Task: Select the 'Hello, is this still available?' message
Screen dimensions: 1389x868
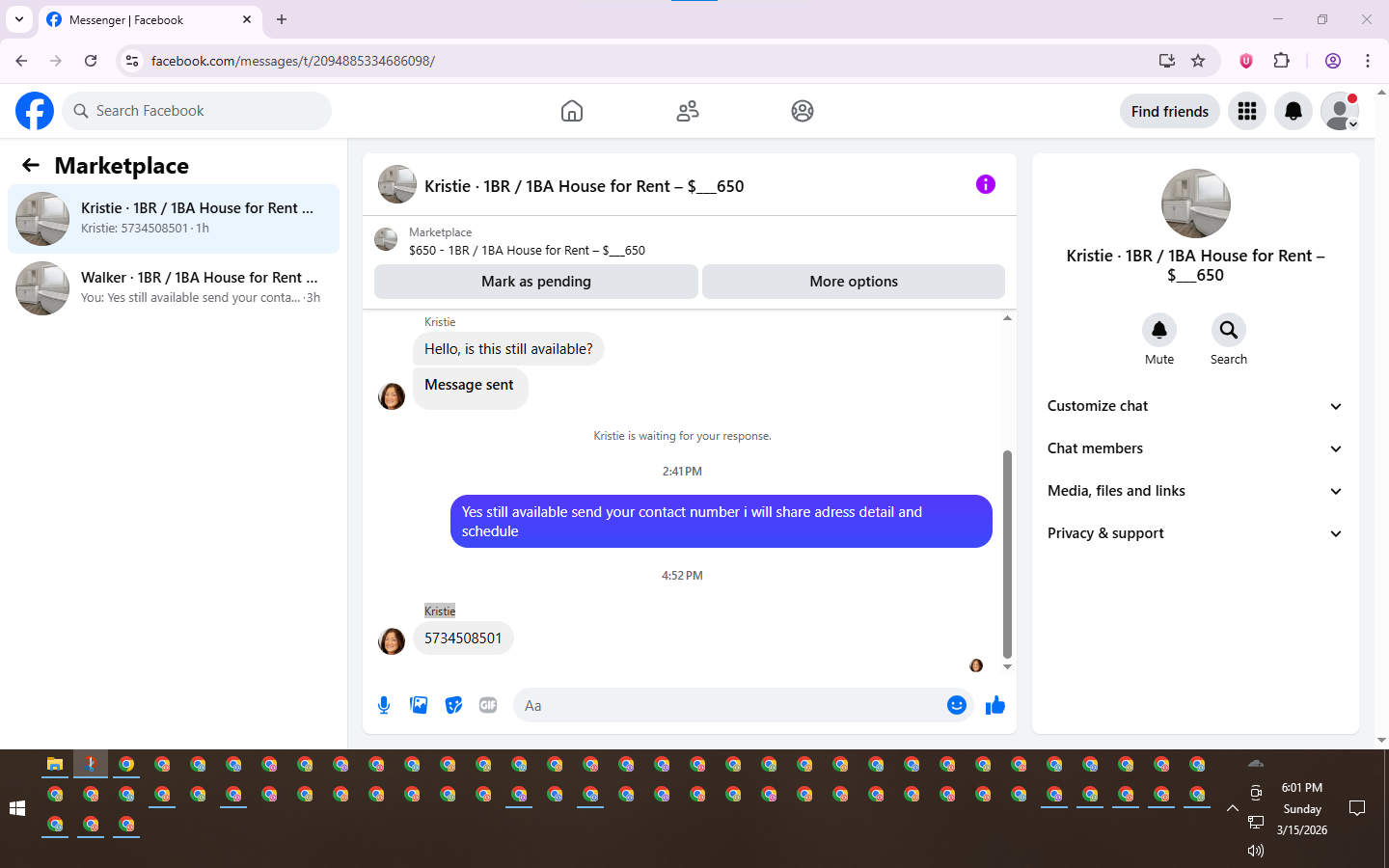Action: [508, 349]
